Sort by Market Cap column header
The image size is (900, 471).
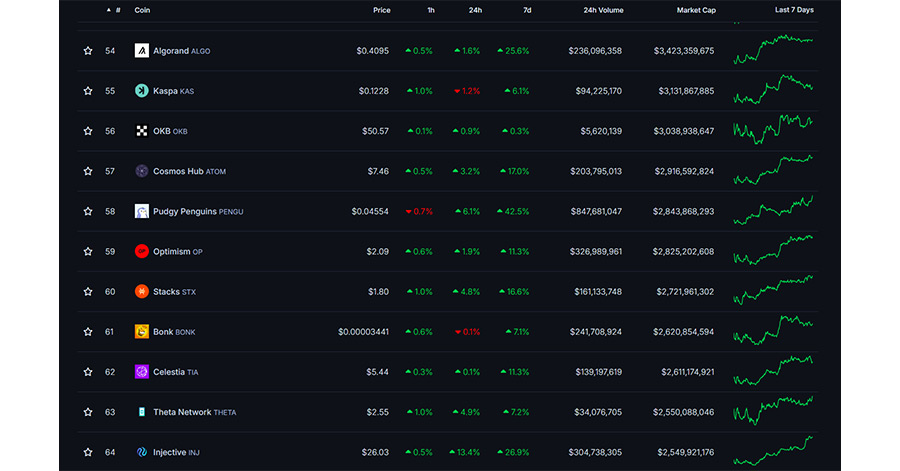pyautogui.click(x=696, y=10)
